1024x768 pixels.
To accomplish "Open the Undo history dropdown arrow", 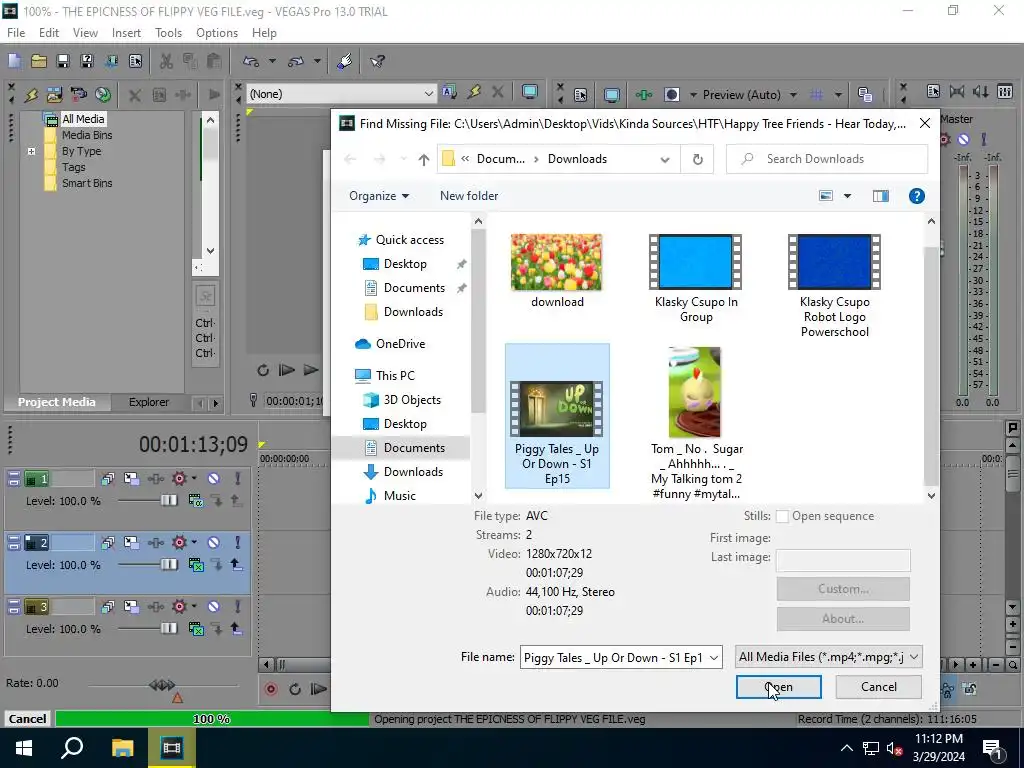I will tap(272, 61).
